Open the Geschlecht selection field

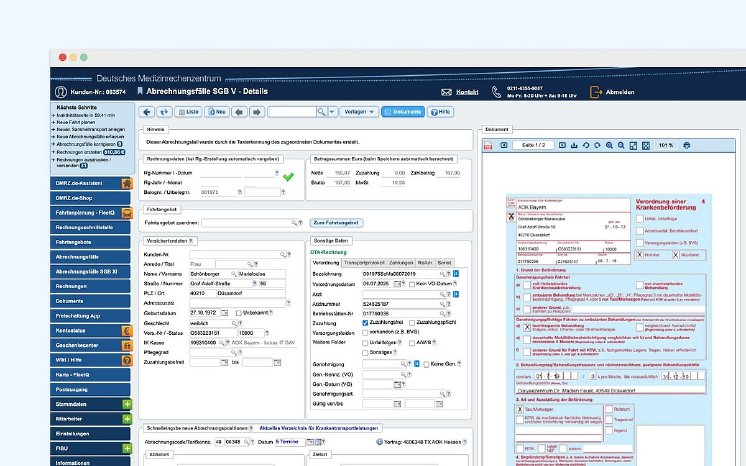[213, 323]
